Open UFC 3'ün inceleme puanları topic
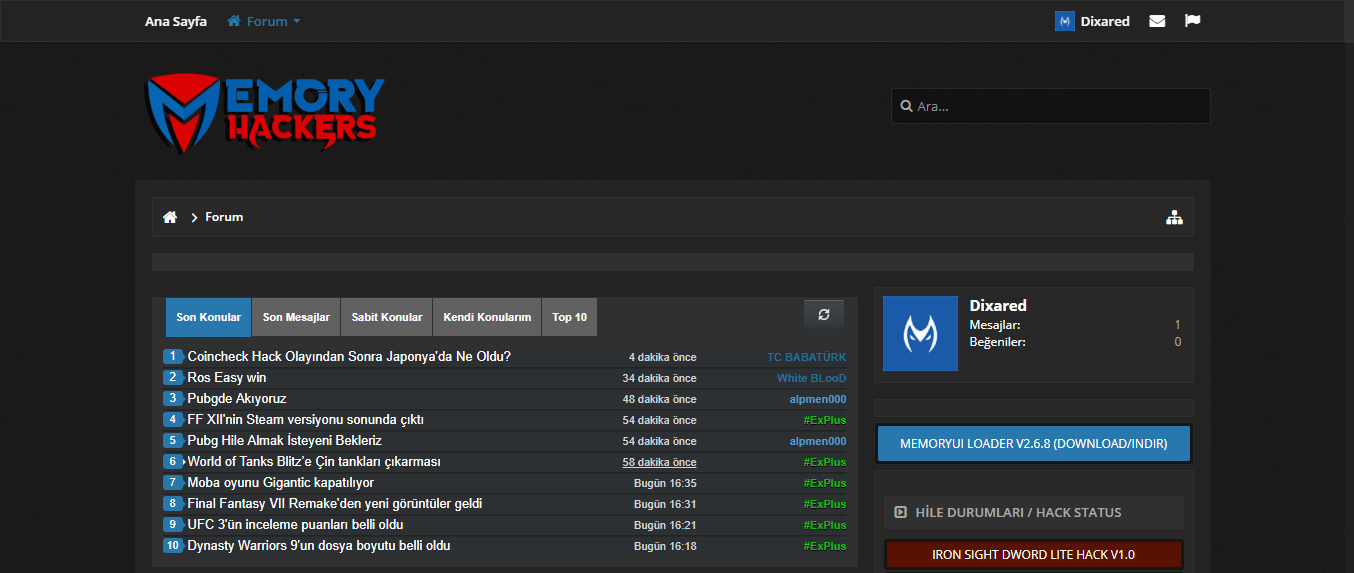The image size is (1354, 573). click(x=296, y=525)
